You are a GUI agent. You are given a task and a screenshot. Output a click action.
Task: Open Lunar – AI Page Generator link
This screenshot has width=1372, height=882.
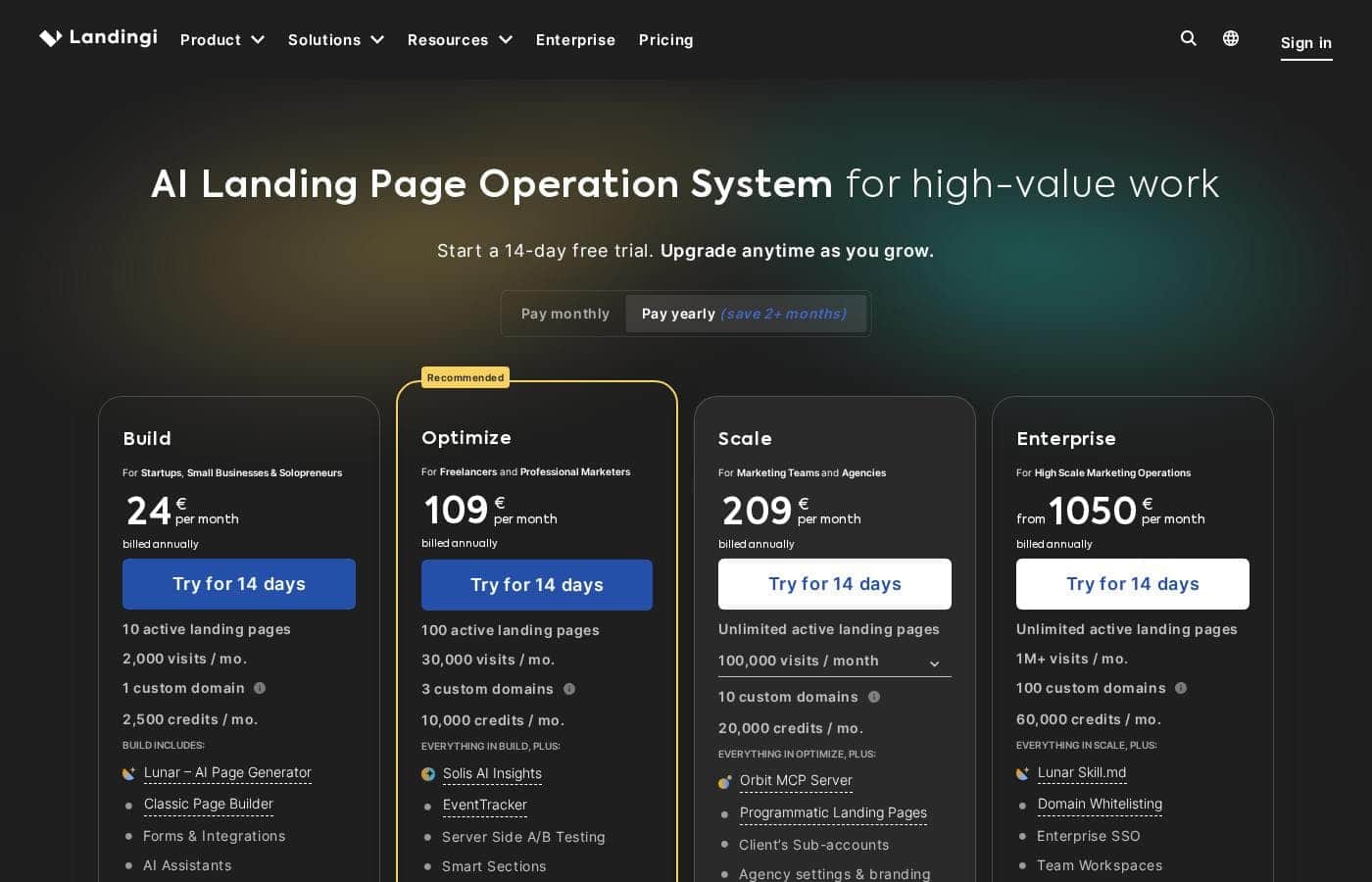click(x=227, y=773)
